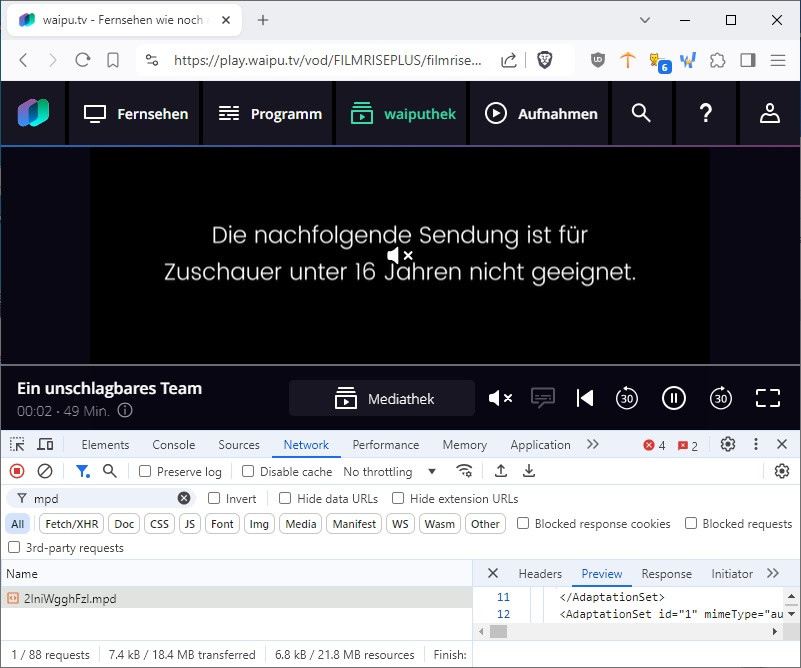Enable the Preserve log checkbox
This screenshot has height=668, width=801.
[x=146, y=471]
